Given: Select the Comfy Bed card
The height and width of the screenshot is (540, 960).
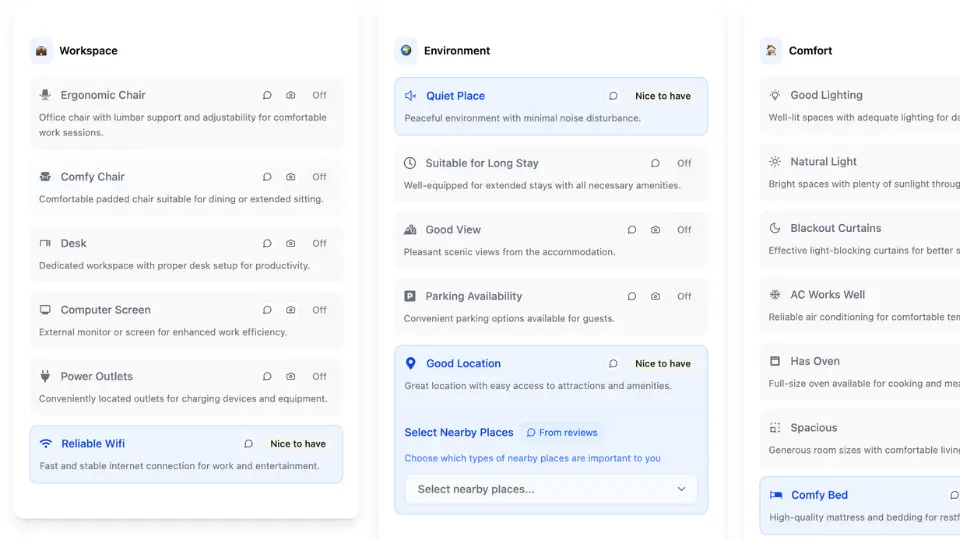Looking at the screenshot, I should click(860, 506).
